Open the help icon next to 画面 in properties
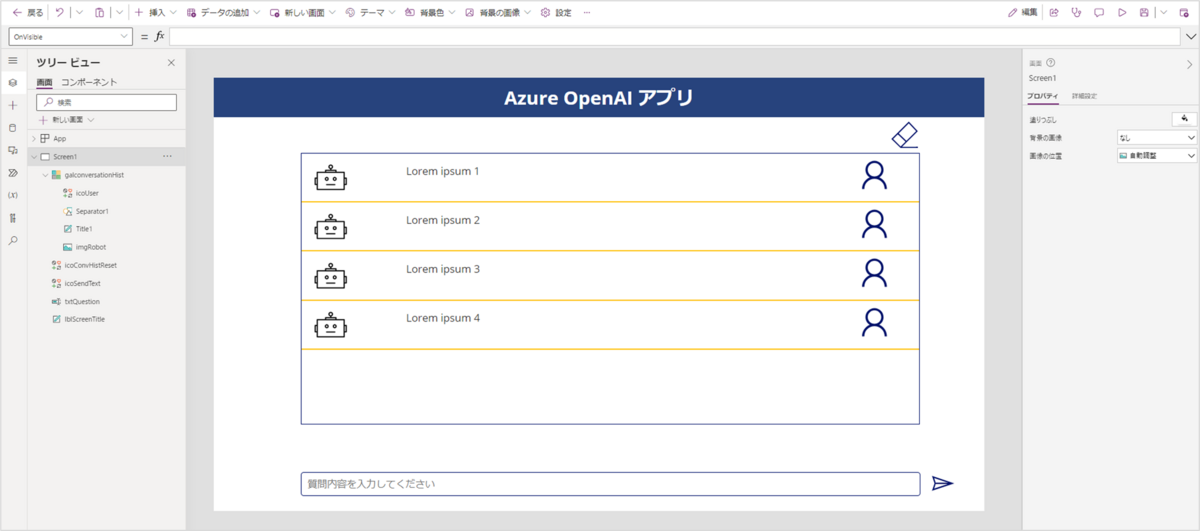Screen dimensions: 1200x531 tap(1051, 63)
